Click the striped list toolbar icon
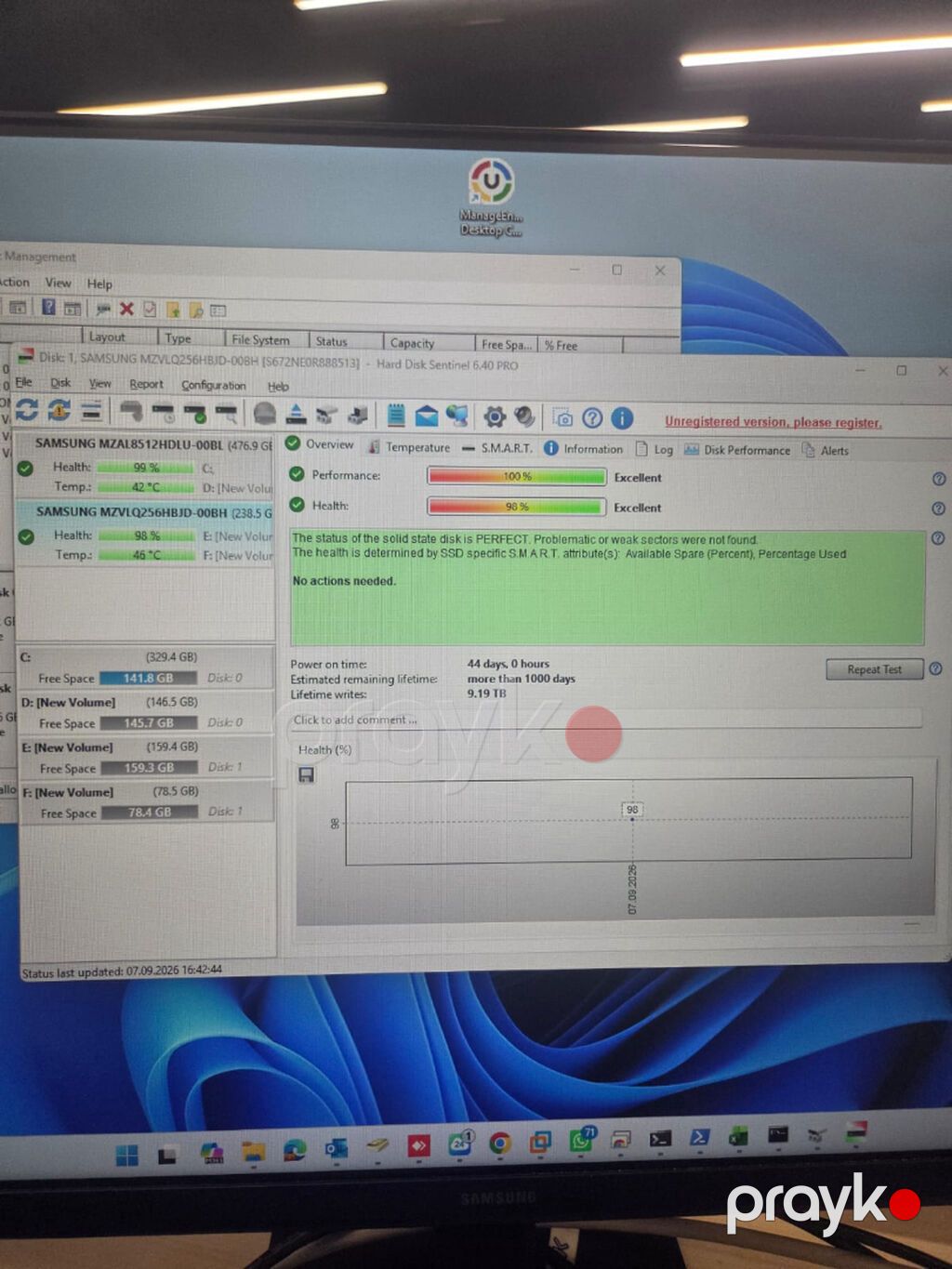The width and height of the screenshot is (952, 1269). [x=91, y=410]
